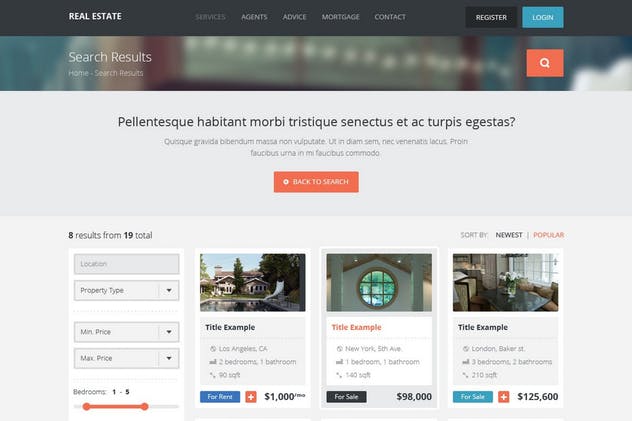Click the left bedrooms slider handle

point(86,406)
